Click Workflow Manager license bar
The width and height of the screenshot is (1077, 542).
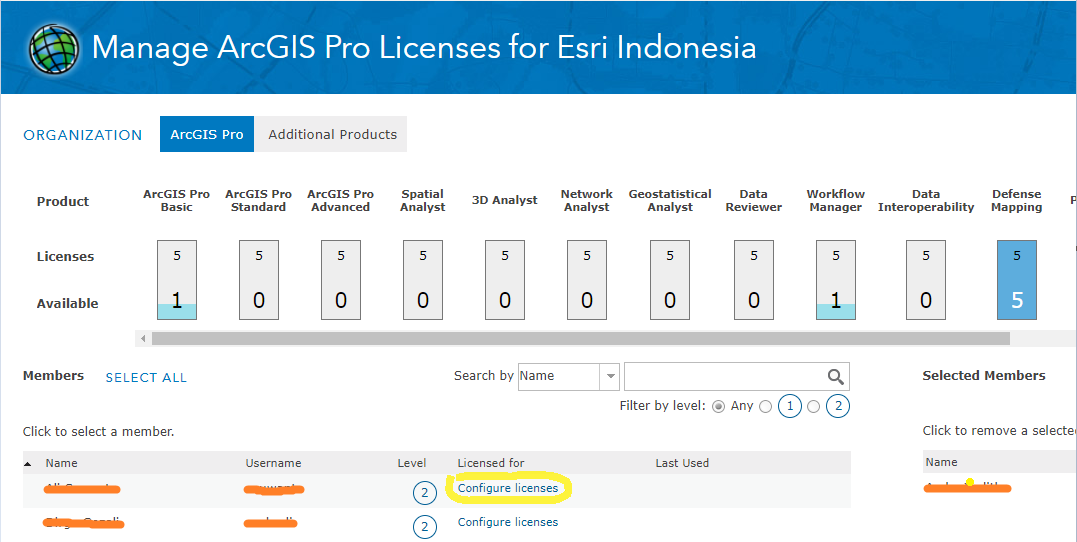[x=836, y=280]
